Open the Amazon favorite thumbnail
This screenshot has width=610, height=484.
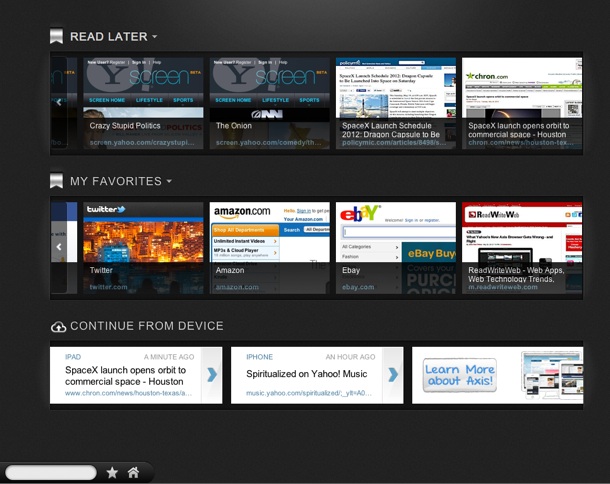pos(270,247)
